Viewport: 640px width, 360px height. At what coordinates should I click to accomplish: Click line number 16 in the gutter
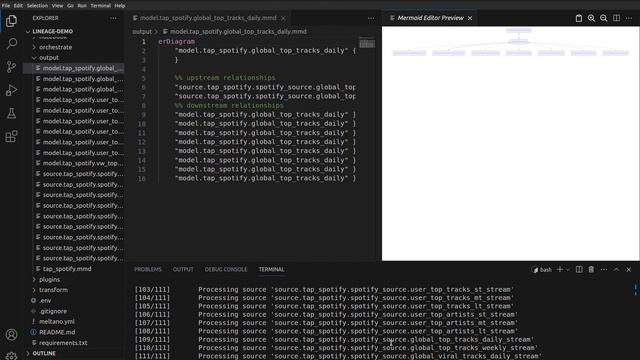pos(142,179)
